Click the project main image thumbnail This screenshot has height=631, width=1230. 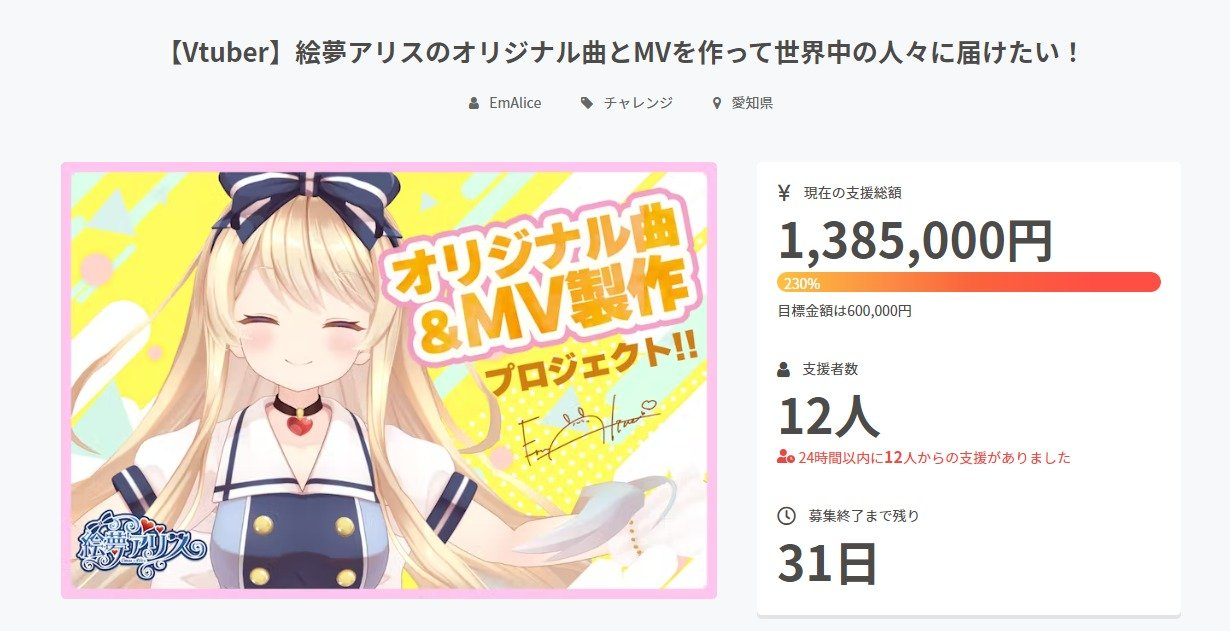389,381
